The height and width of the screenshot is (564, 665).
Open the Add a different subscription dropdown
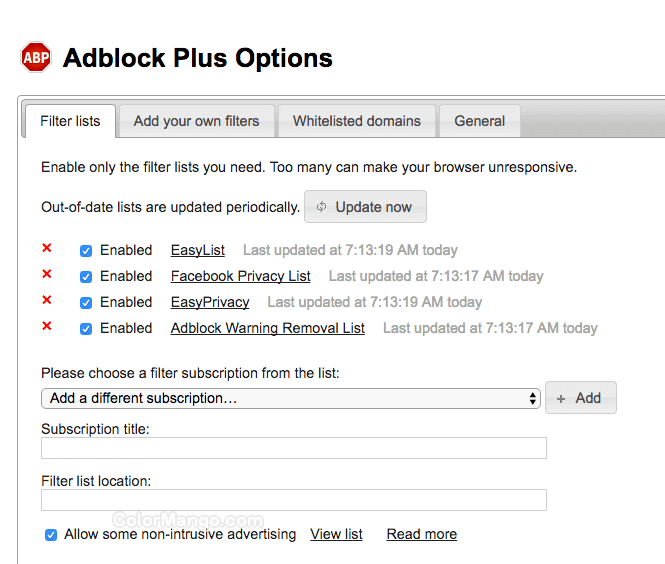291,398
